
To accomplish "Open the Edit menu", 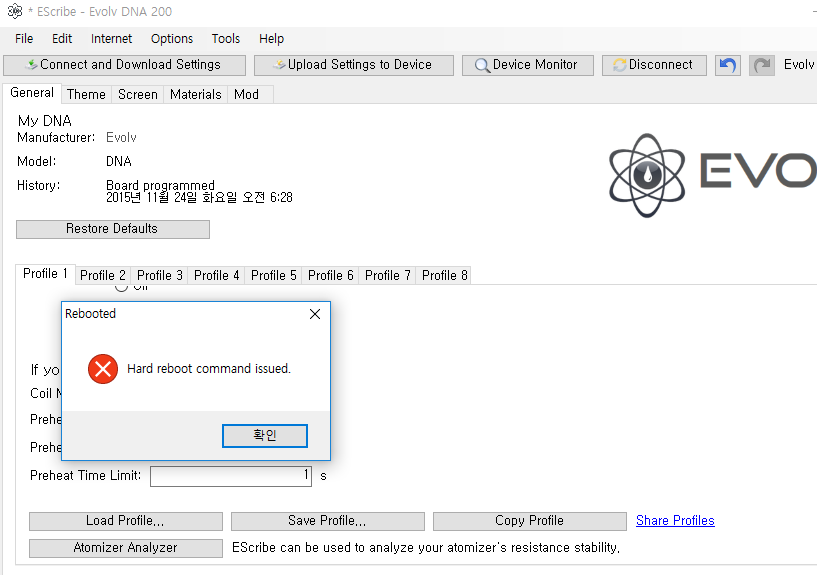I will coord(62,39).
